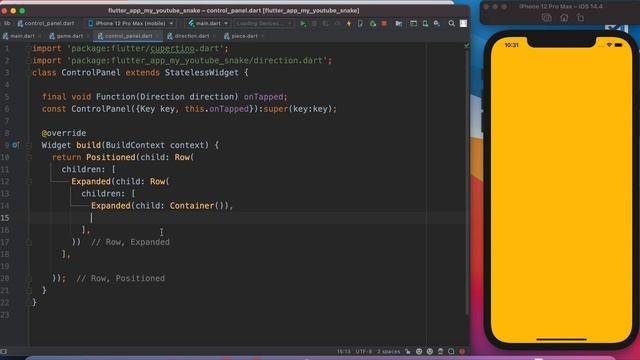The height and width of the screenshot is (360, 640).
Task: Click the round event log icon in status bar
Action: coord(451,351)
